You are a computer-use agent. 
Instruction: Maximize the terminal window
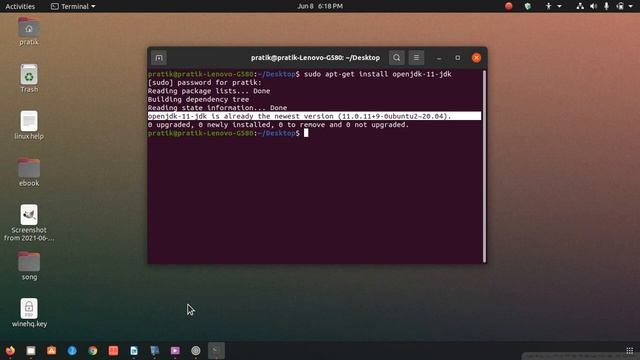458,58
